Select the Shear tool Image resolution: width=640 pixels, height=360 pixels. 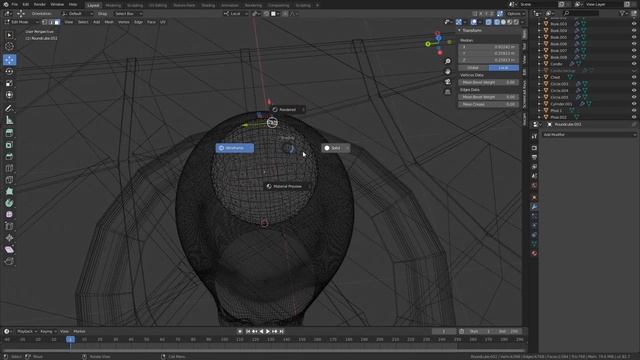[x=9, y=249]
